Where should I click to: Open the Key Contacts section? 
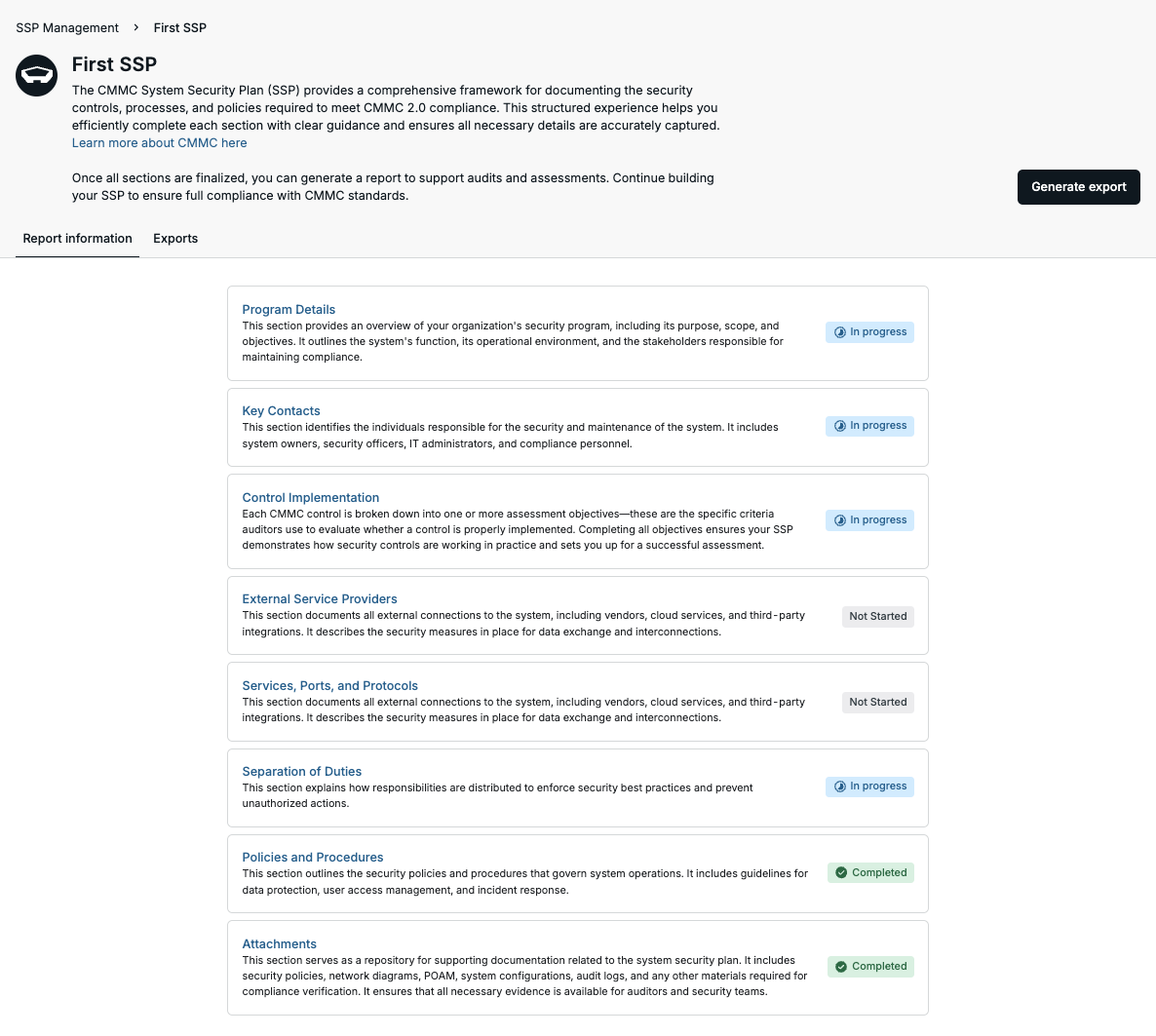[x=281, y=410]
